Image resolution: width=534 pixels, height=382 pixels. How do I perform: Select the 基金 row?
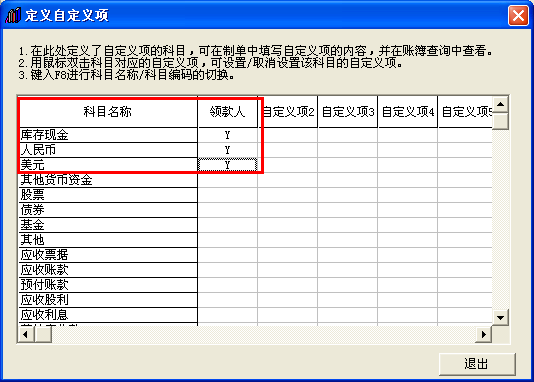pyautogui.click(x=108, y=225)
